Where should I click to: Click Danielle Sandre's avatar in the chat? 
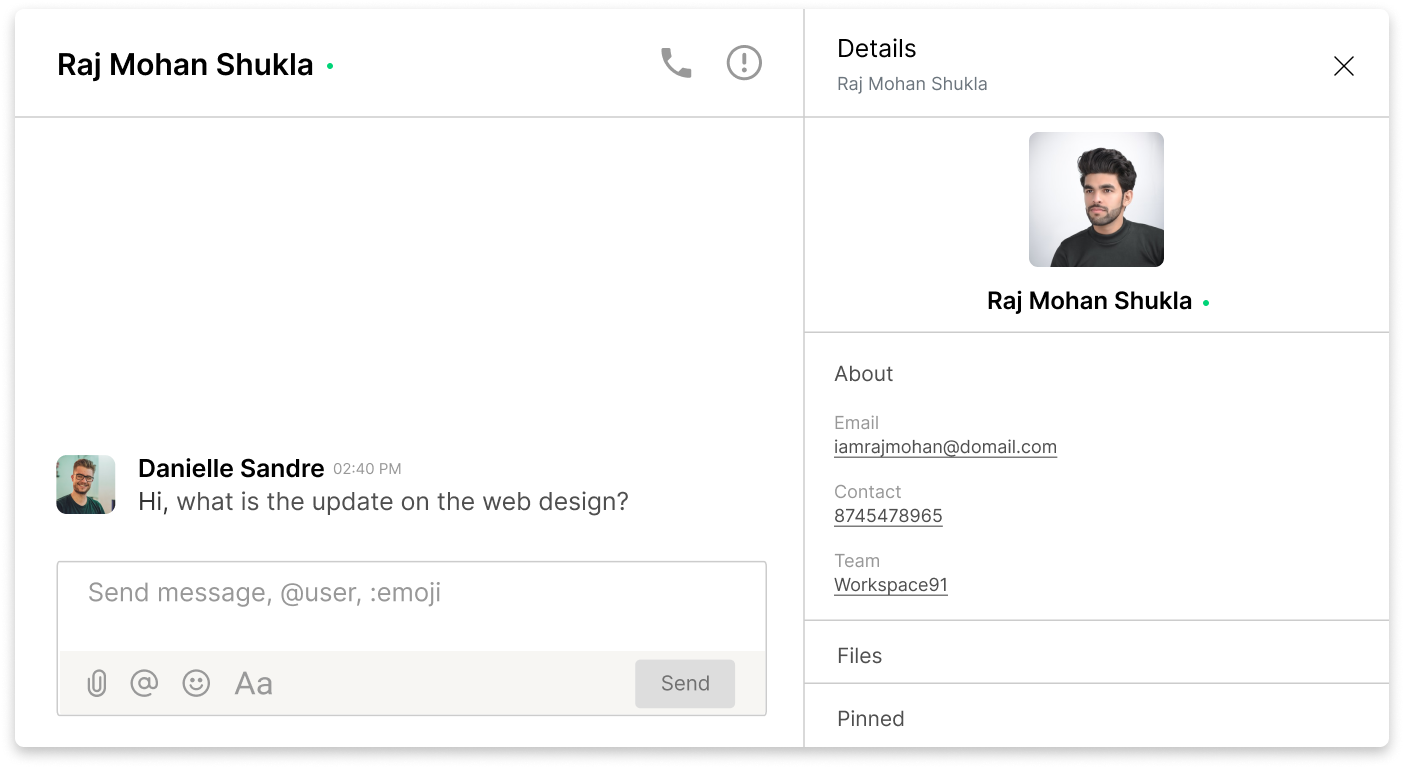click(x=86, y=485)
